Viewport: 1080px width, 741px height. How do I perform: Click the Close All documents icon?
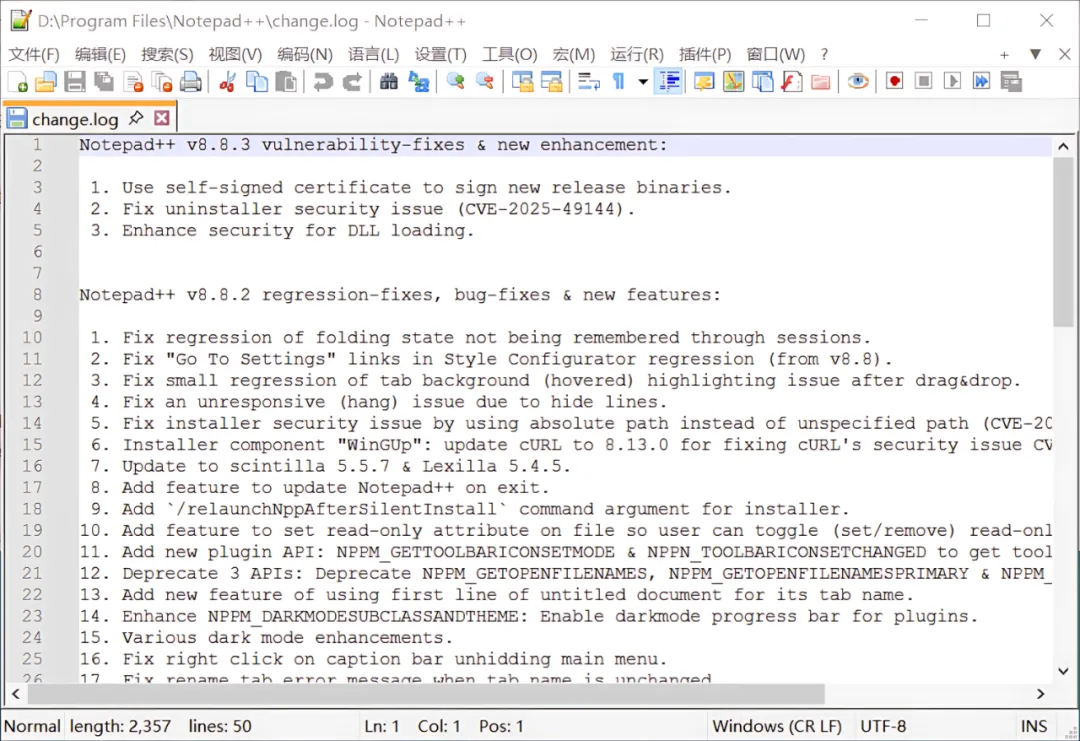(x=162, y=82)
